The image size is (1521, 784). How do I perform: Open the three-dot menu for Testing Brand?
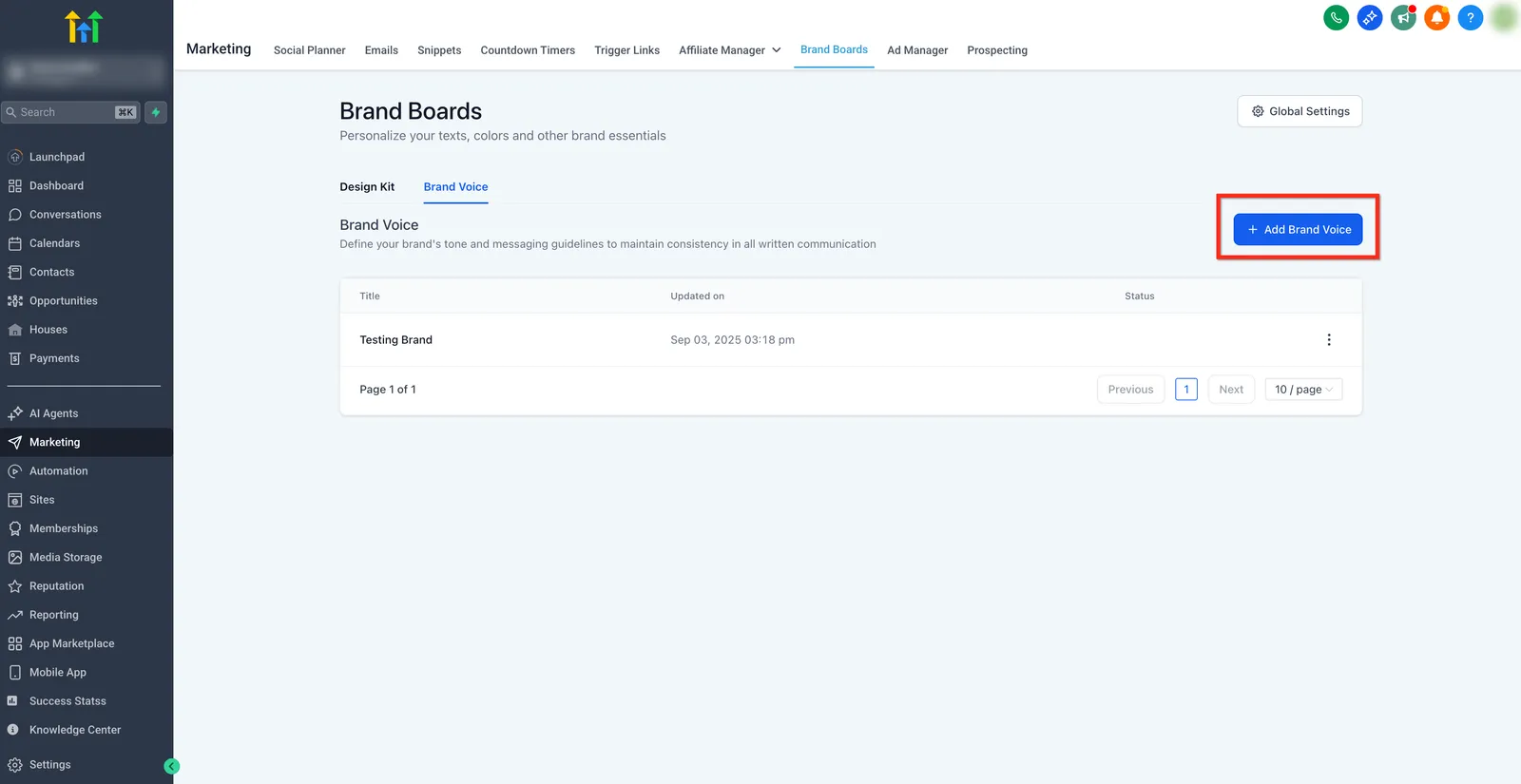[x=1329, y=340]
